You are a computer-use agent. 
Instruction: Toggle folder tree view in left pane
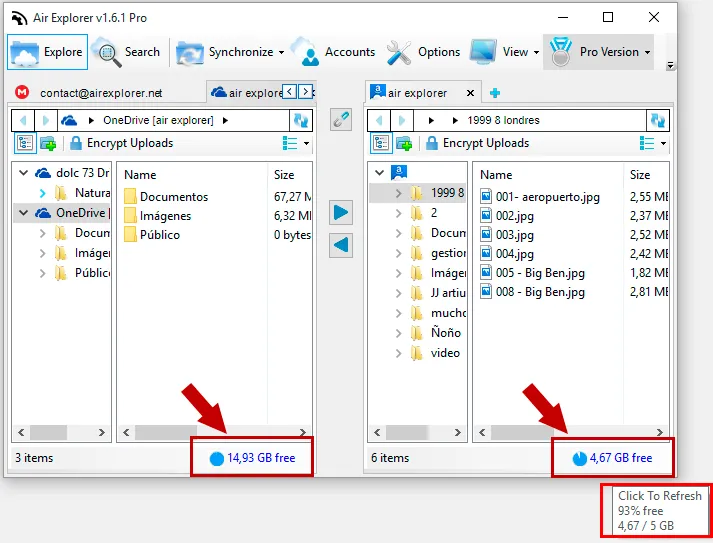coord(25,143)
